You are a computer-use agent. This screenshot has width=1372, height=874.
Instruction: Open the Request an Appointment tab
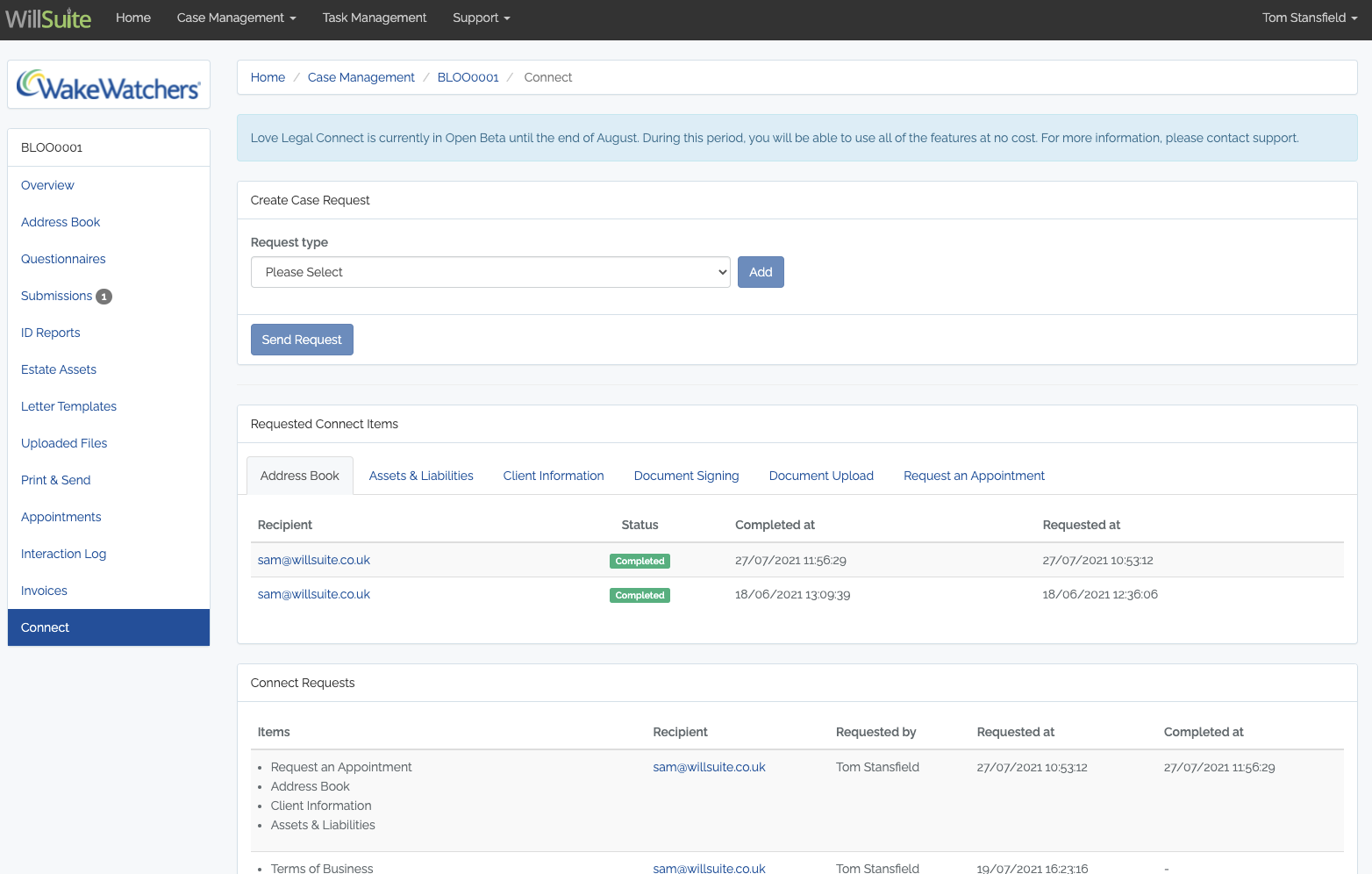coord(974,476)
